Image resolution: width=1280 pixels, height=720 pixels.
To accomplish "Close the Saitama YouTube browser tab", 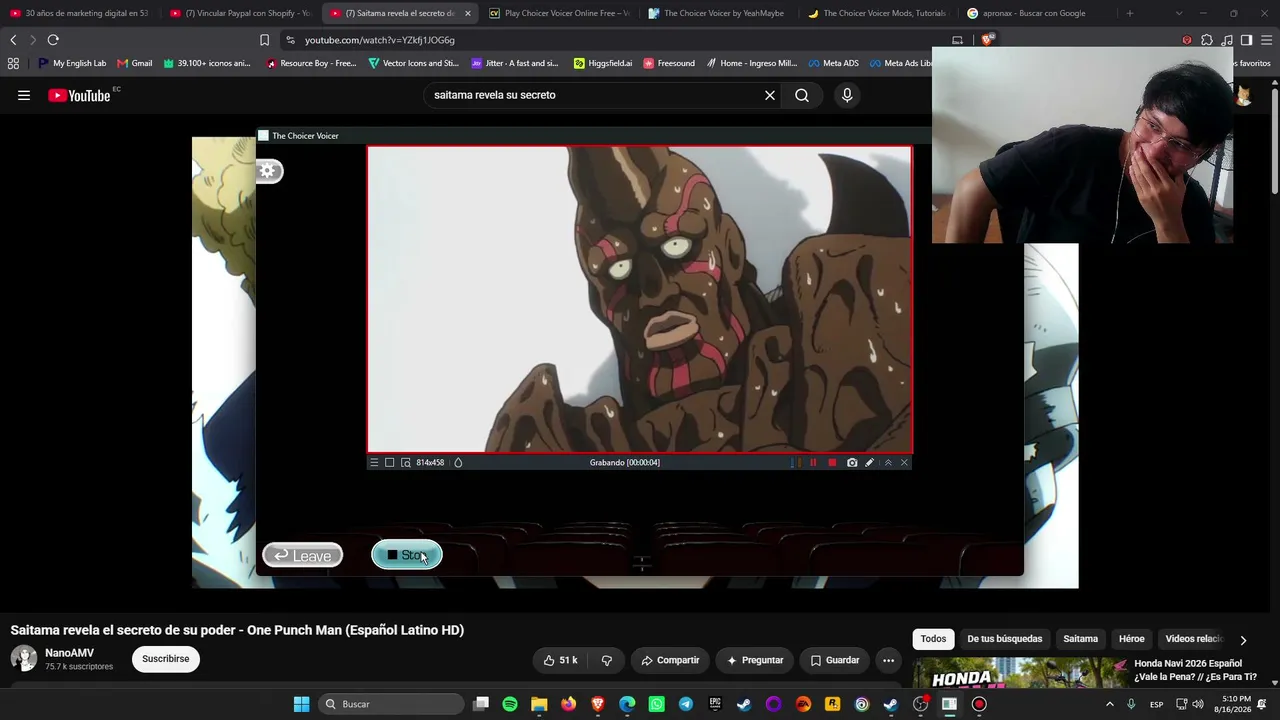I will tap(467, 13).
